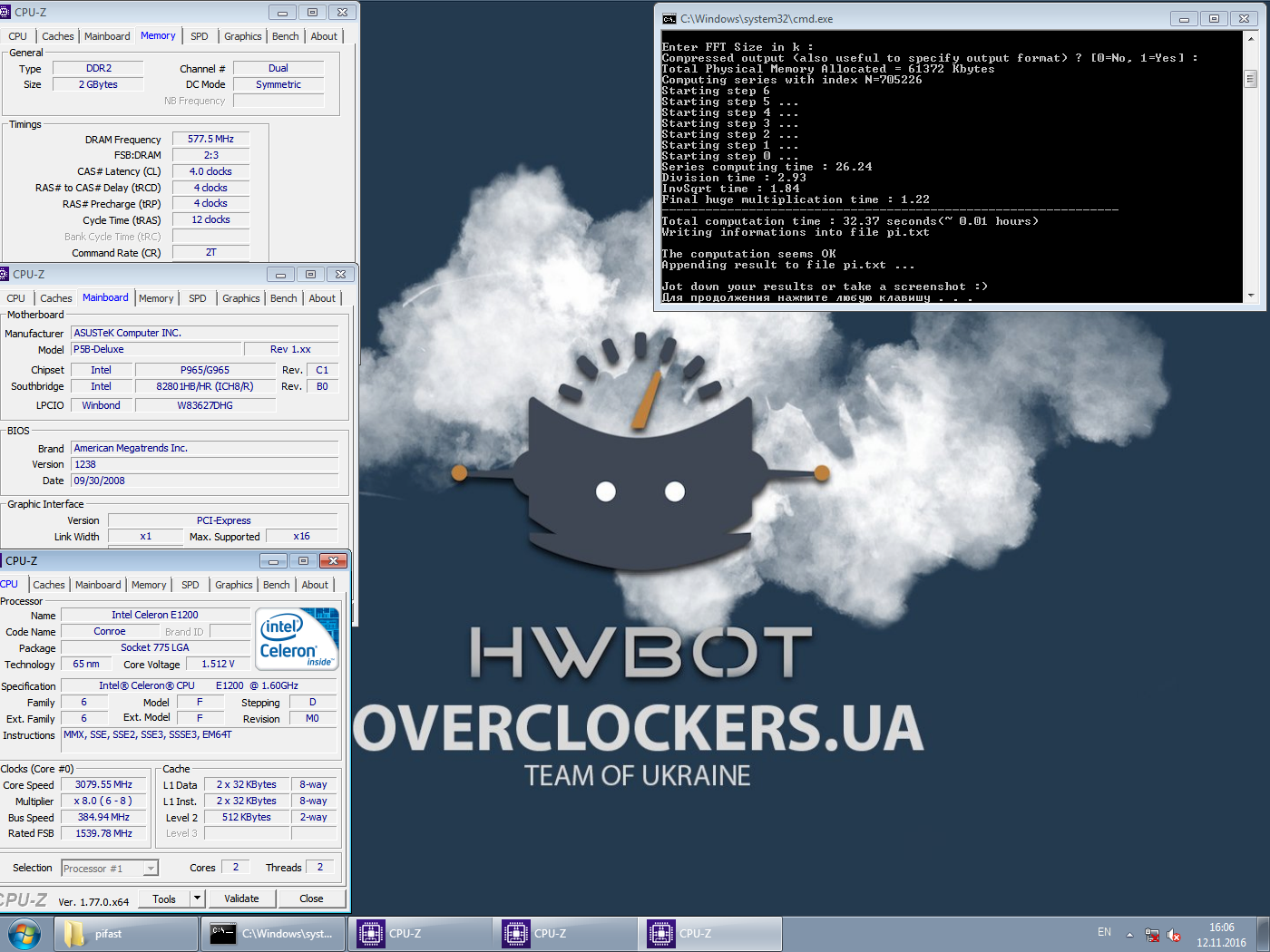Image resolution: width=1270 pixels, height=952 pixels.
Task: Click the taskbar clock showing 16:06
Action: click(1221, 935)
